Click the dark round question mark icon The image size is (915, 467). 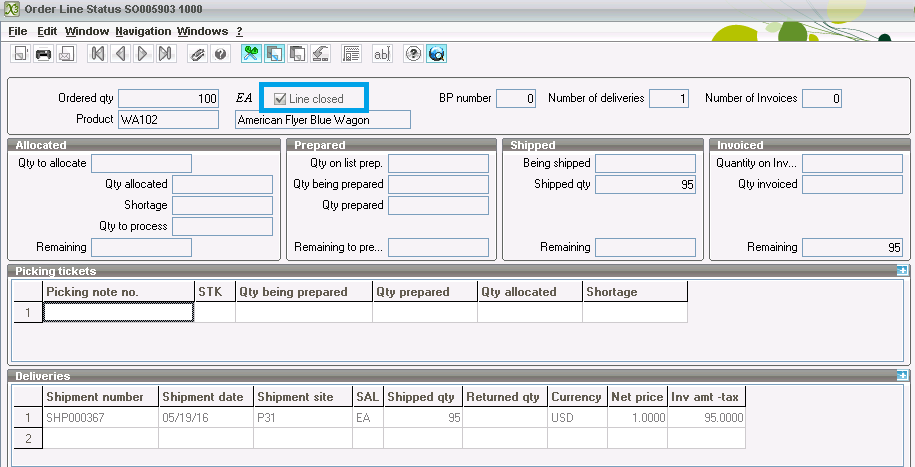(x=220, y=54)
